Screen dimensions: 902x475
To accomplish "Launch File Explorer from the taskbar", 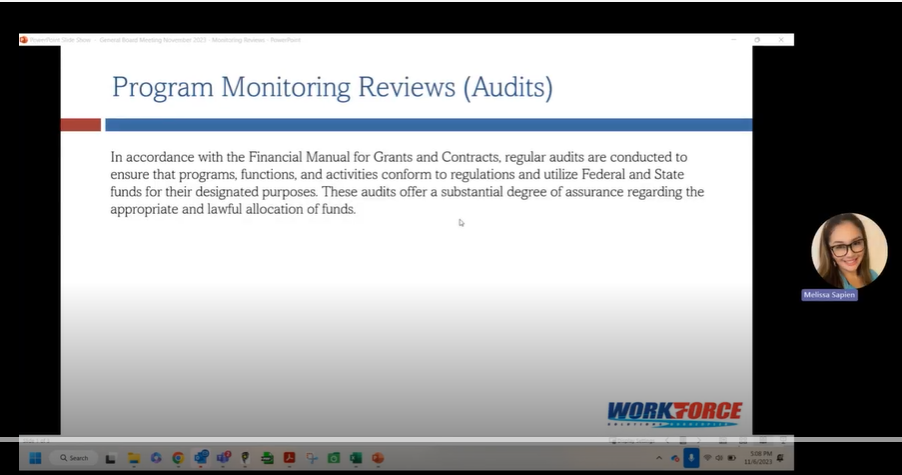I will click(133, 458).
